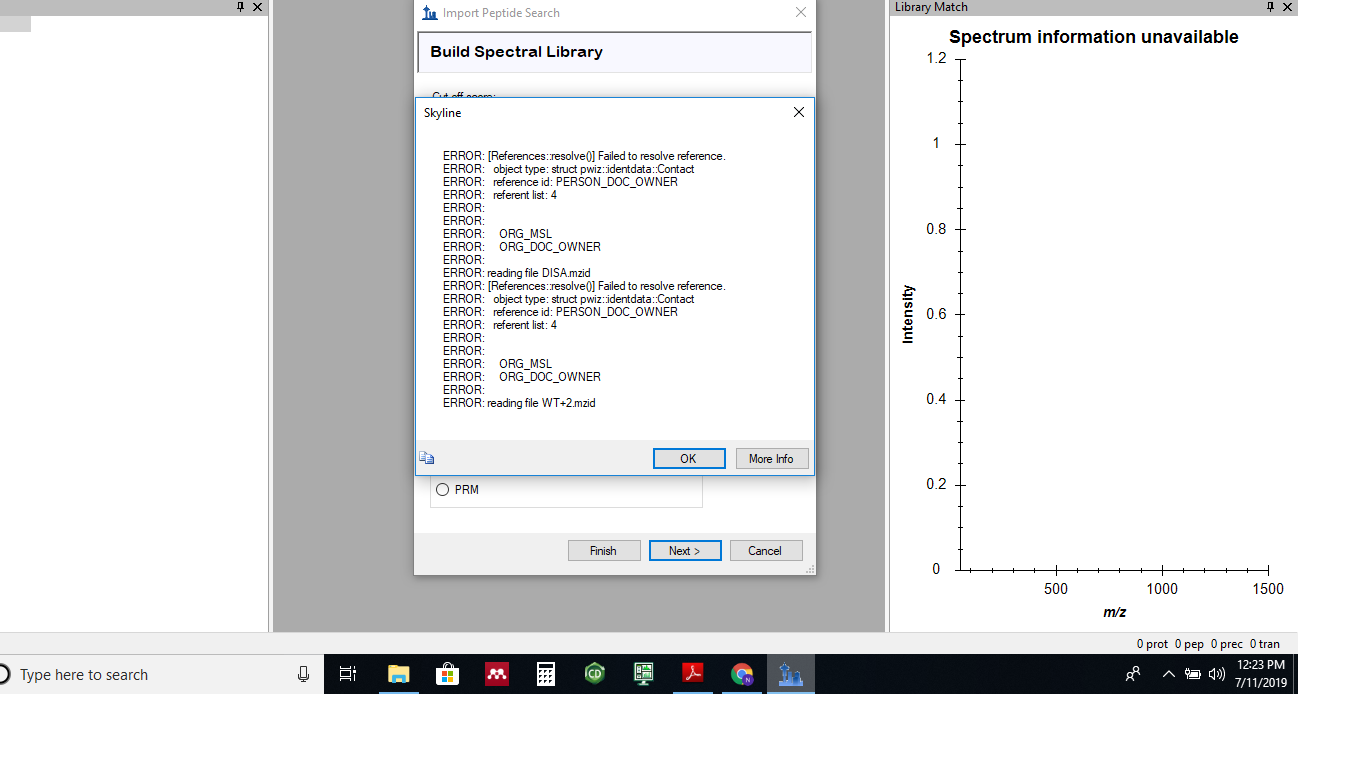Open Task View on the taskbar

coord(348,675)
